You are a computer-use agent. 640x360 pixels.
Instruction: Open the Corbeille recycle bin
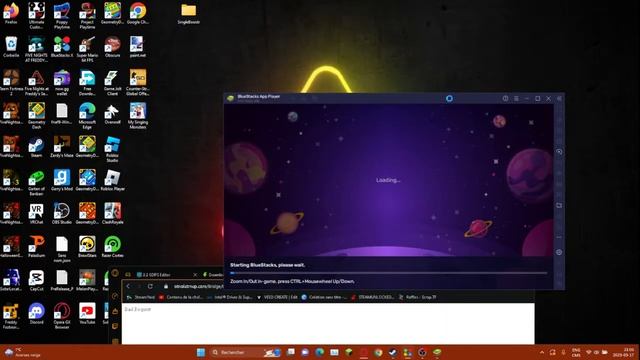pyautogui.click(x=11, y=47)
